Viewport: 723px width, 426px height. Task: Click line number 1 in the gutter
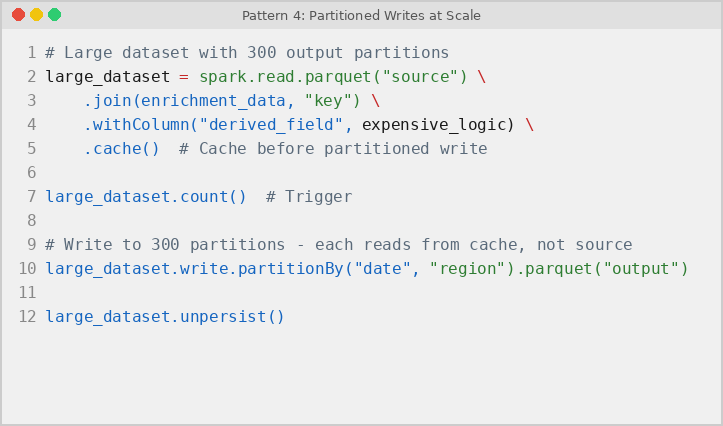pos(31,53)
